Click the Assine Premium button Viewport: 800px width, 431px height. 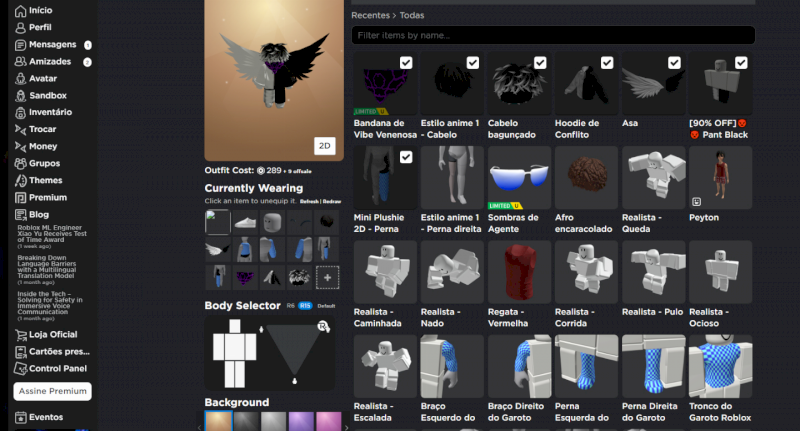(x=53, y=391)
